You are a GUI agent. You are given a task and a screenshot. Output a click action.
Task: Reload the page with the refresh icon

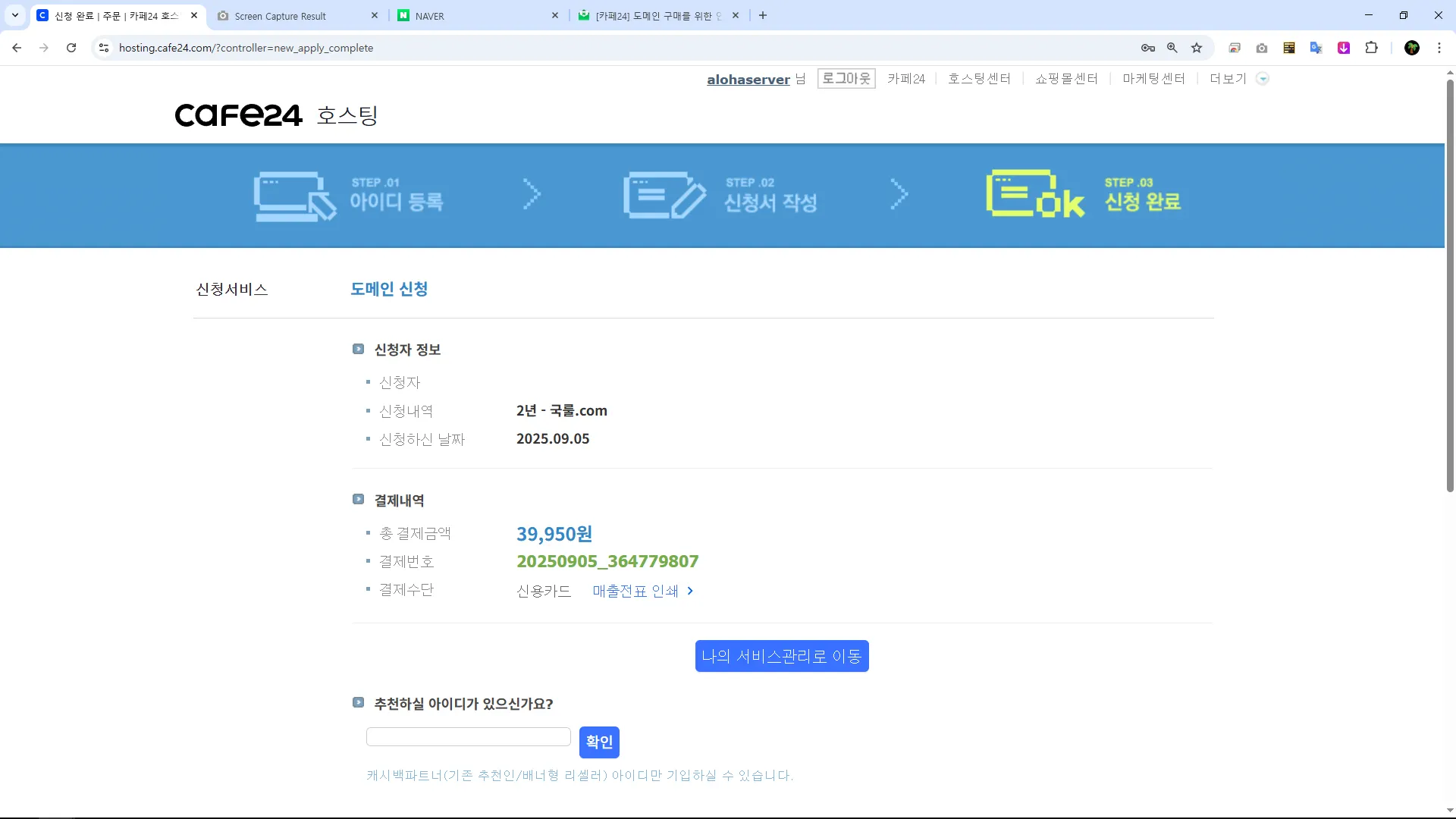click(x=71, y=48)
